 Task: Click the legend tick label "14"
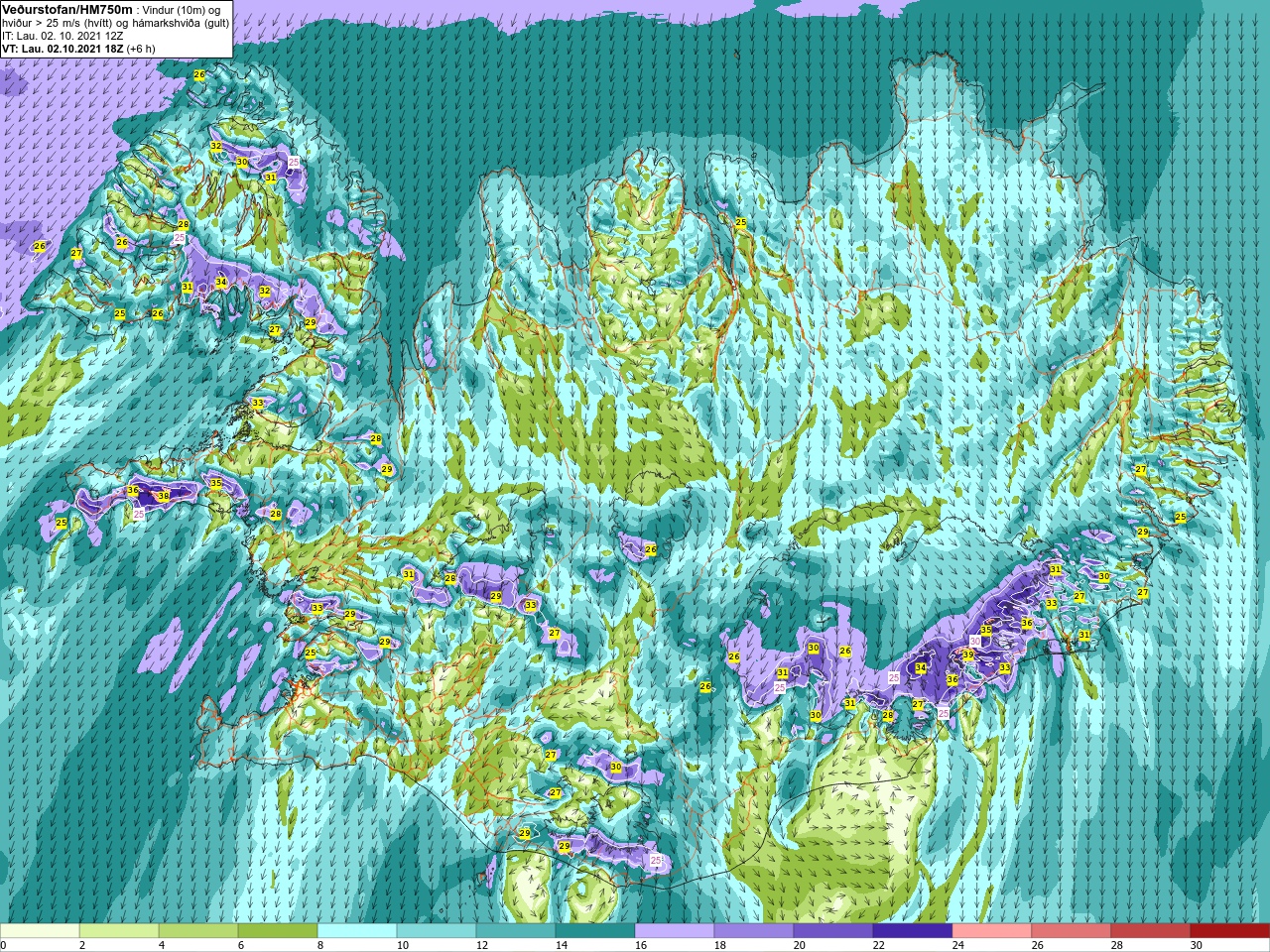(x=561, y=945)
